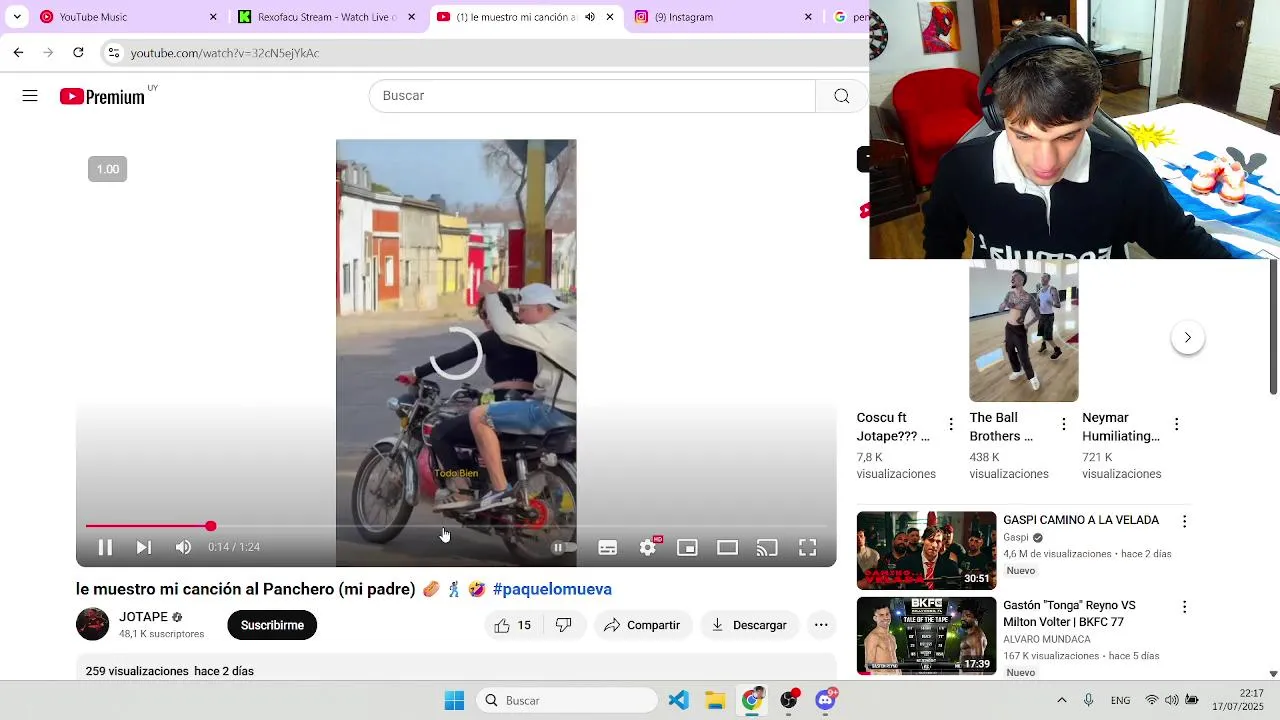The width and height of the screenshot is (1280, 720).
Task: Open Chrome from taskbar
Action: point(752,701)
